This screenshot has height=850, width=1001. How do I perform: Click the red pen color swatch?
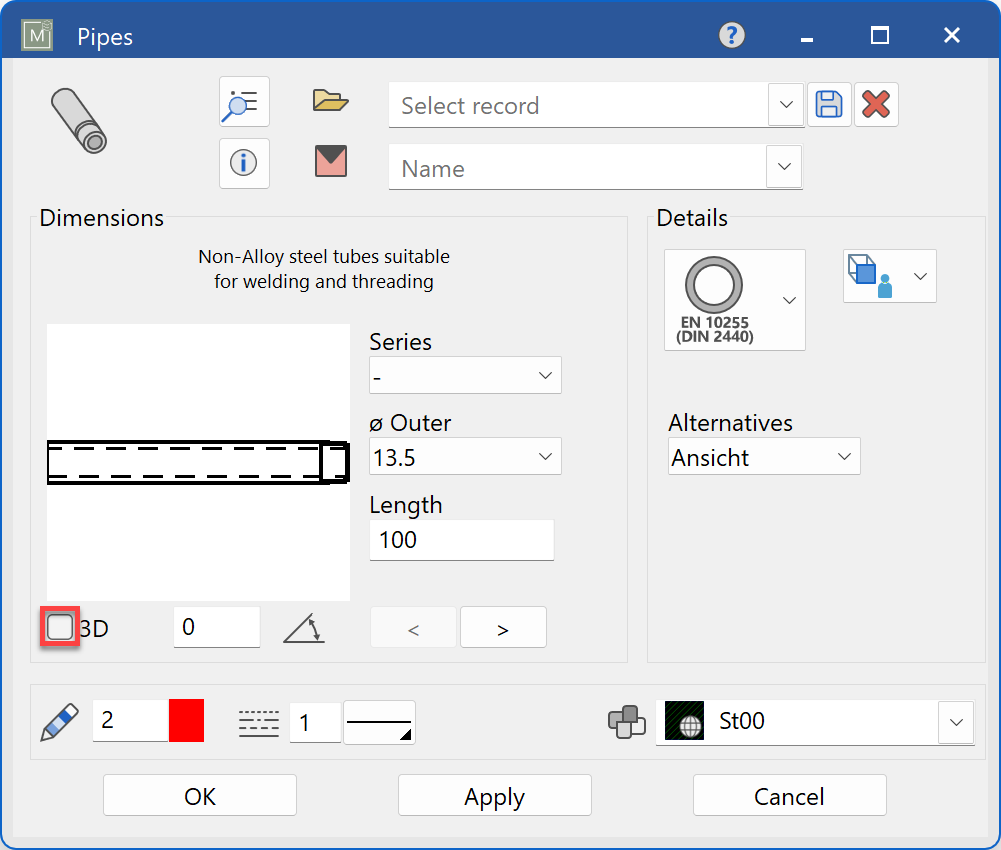click(x=186, y=721)
